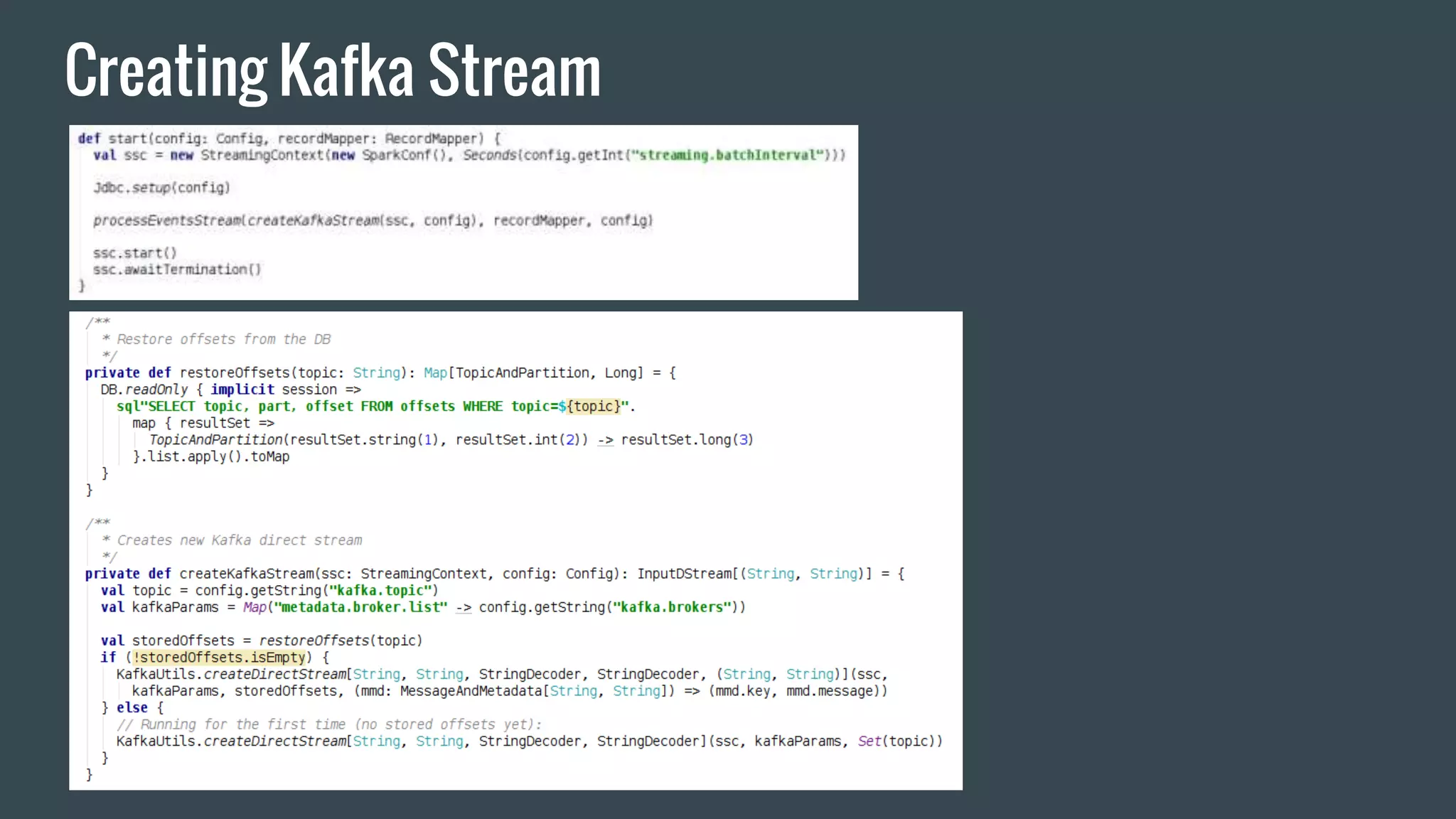Click the SQL 'SELECT topic, part, offset' string
Screen dimensions: 1456x819
coord(375,406)
